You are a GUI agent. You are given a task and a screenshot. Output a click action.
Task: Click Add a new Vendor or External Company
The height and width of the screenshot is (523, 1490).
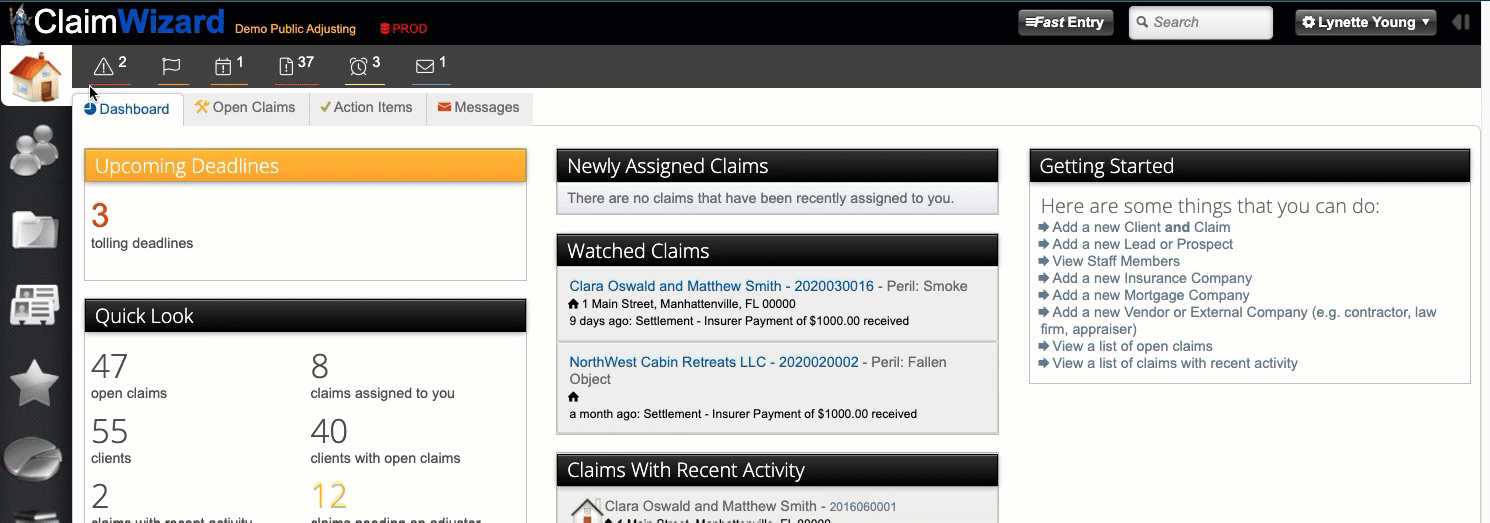(1238, 320)
